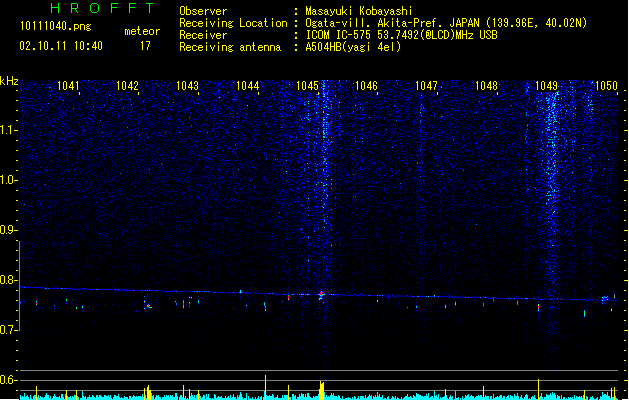Viewport: 629px width, 400px height.
Task: Click the 1047 time axis marker
Action: pos(426,86)
